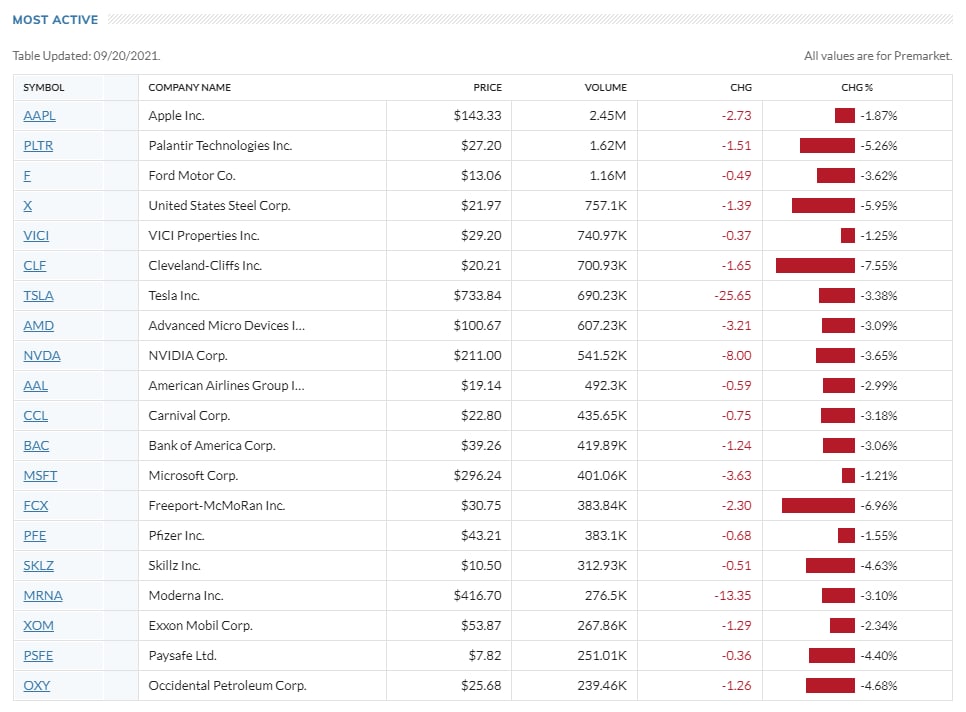966x712 pixels.
Task: Select Paysafe price $7.82
Action: (x=485, y=655)
